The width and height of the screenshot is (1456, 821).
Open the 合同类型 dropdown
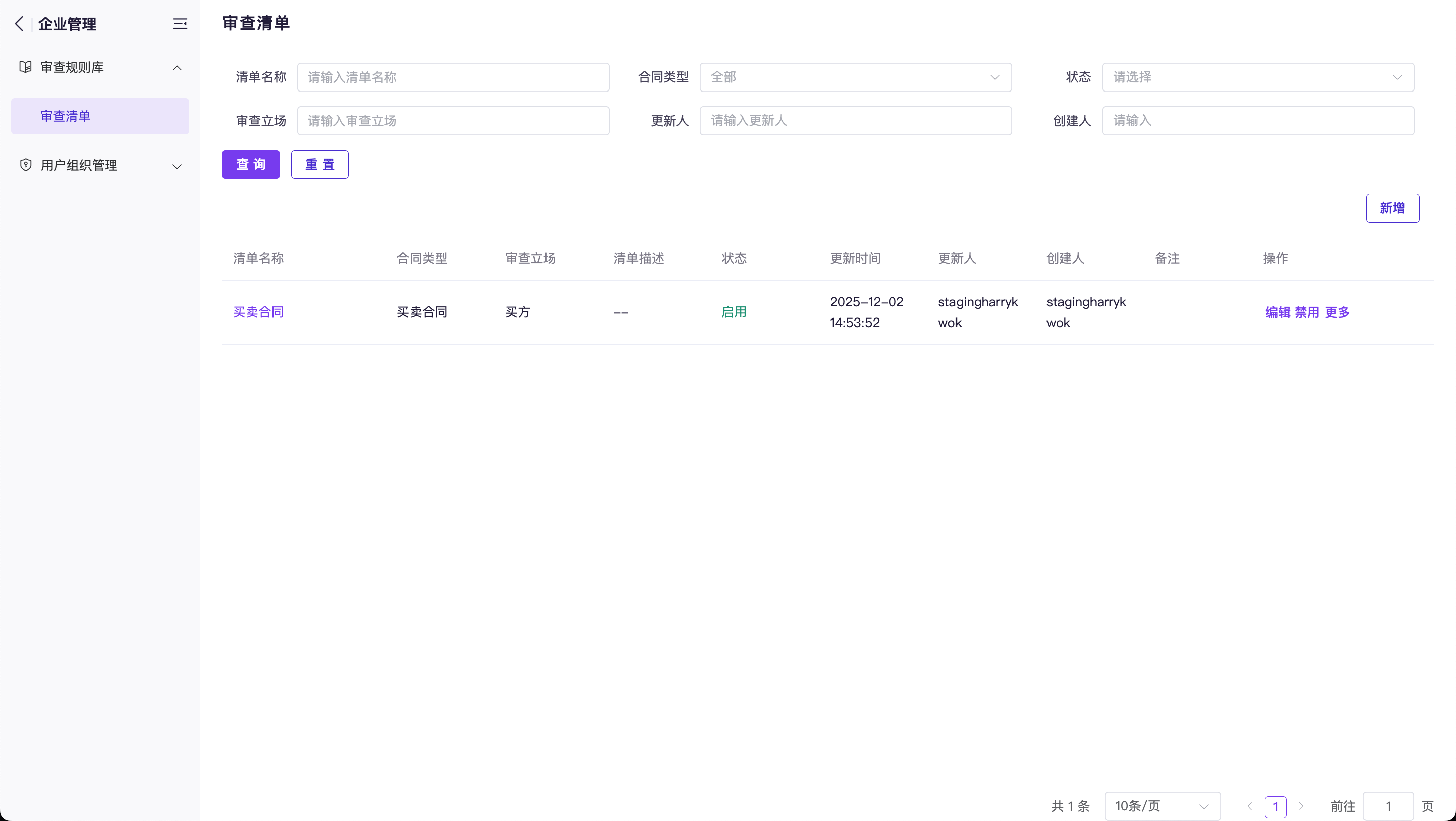coord(855,77)
